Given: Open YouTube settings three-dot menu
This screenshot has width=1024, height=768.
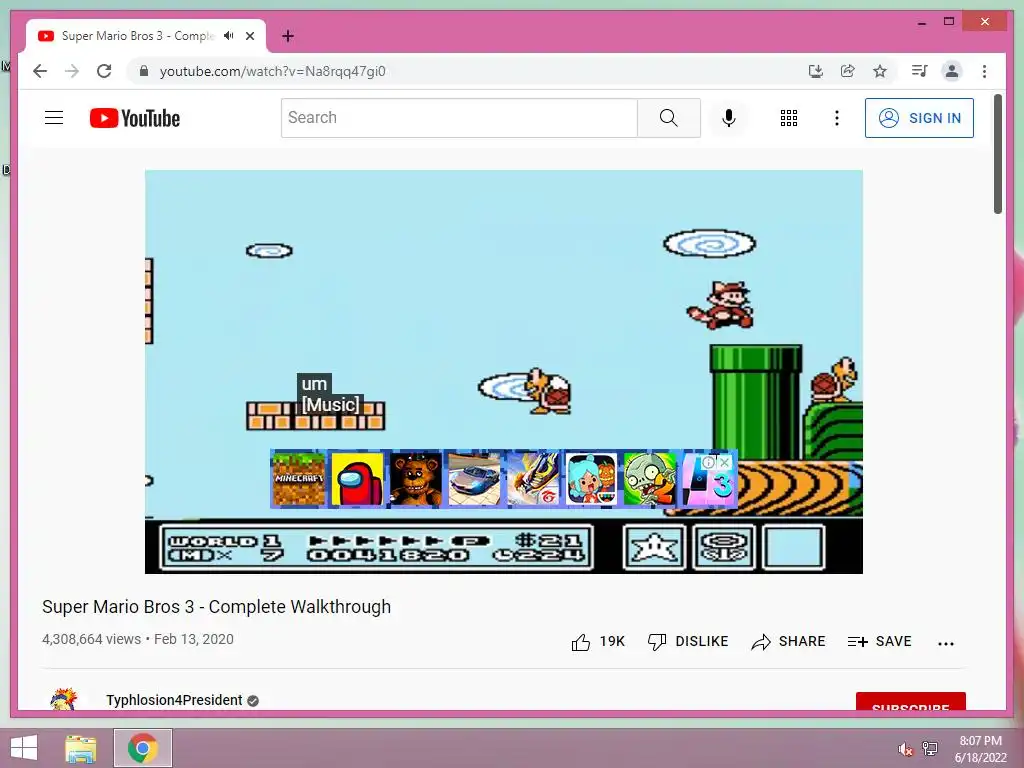Looking at the screenshot, I should (x=837, y=118).
